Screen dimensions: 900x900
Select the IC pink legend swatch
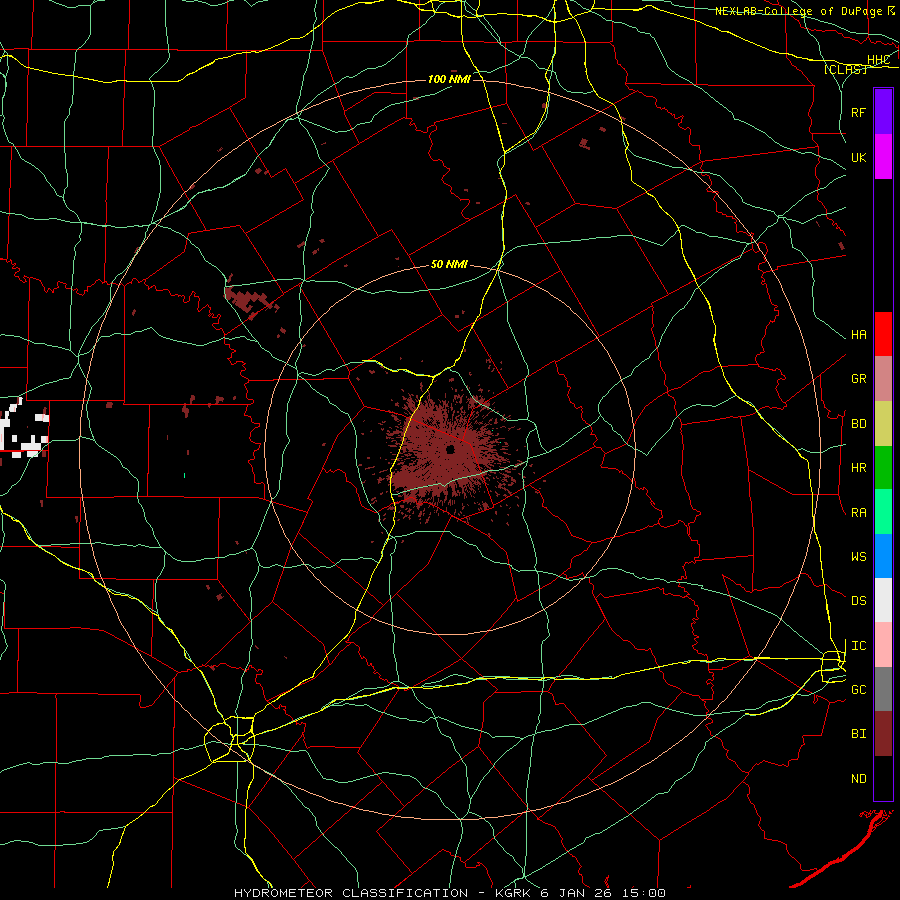point(883,645)
